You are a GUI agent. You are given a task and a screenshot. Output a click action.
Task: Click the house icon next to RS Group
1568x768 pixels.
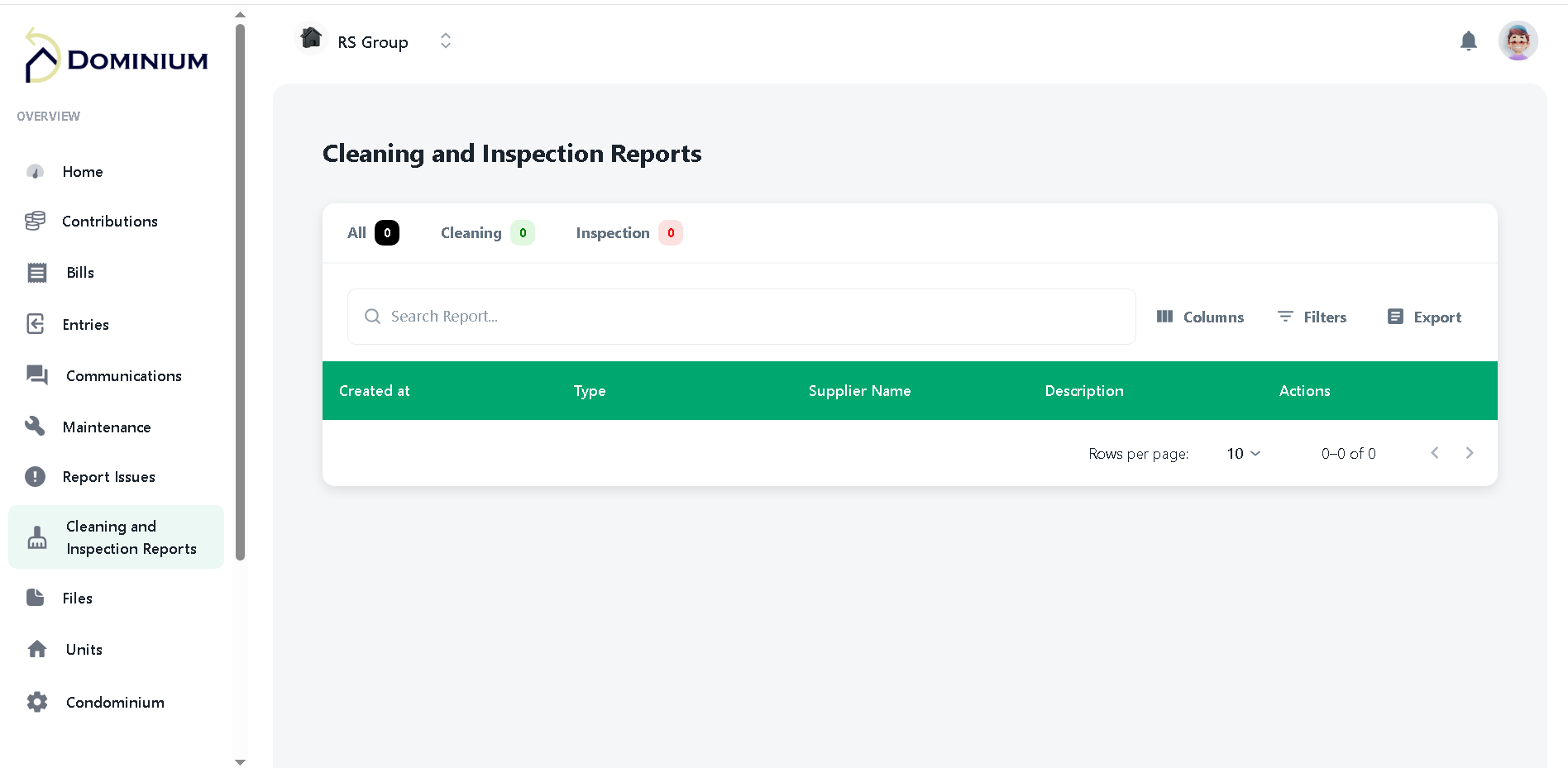310,38
